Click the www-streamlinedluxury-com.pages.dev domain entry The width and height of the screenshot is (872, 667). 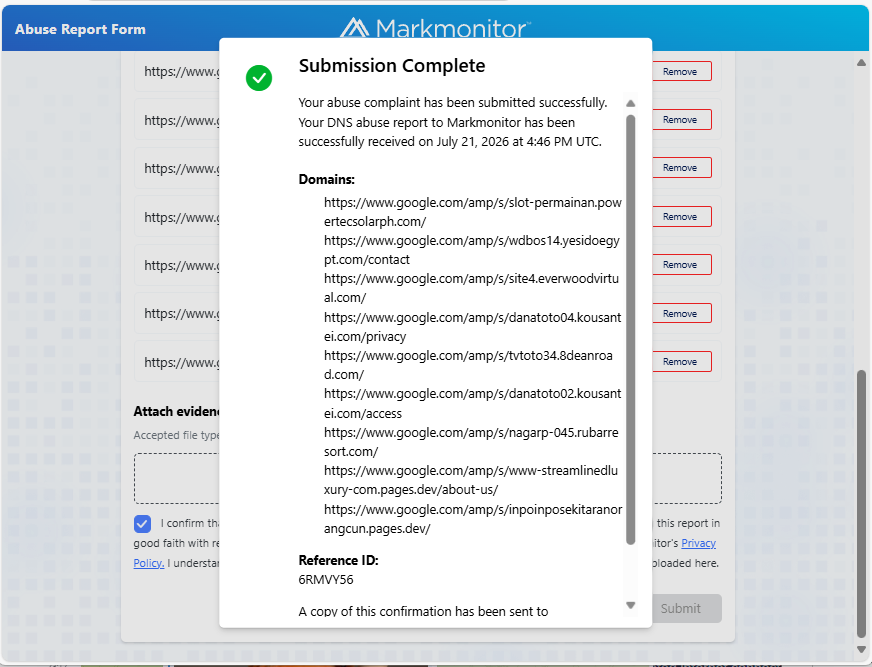470,480
